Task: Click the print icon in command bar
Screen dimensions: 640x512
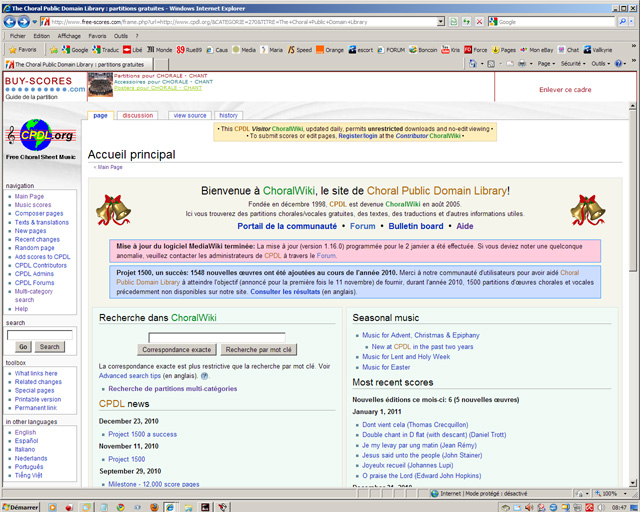Action: pos(522,64)
